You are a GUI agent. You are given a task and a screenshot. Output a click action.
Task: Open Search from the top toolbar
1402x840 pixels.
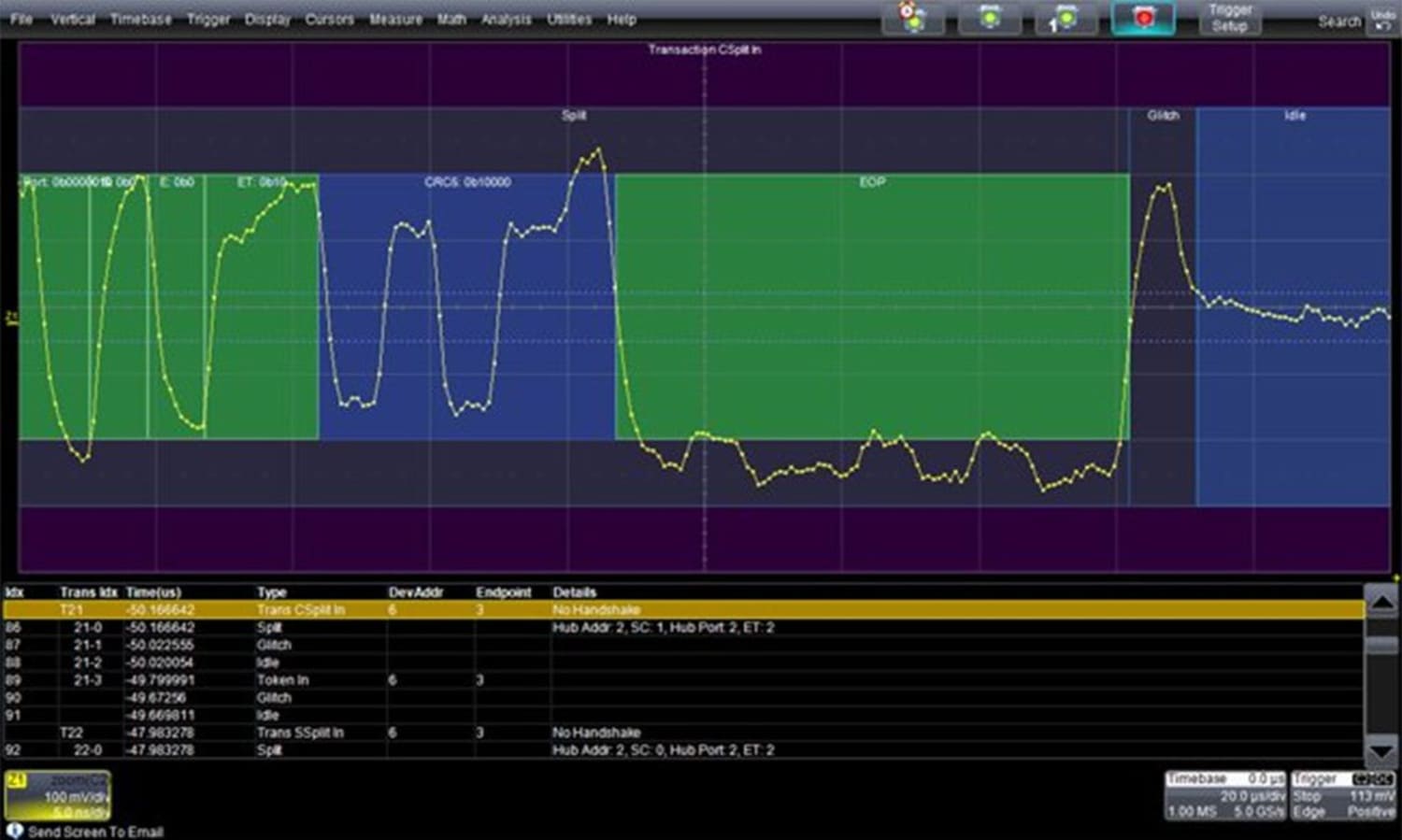point(1338,20)
